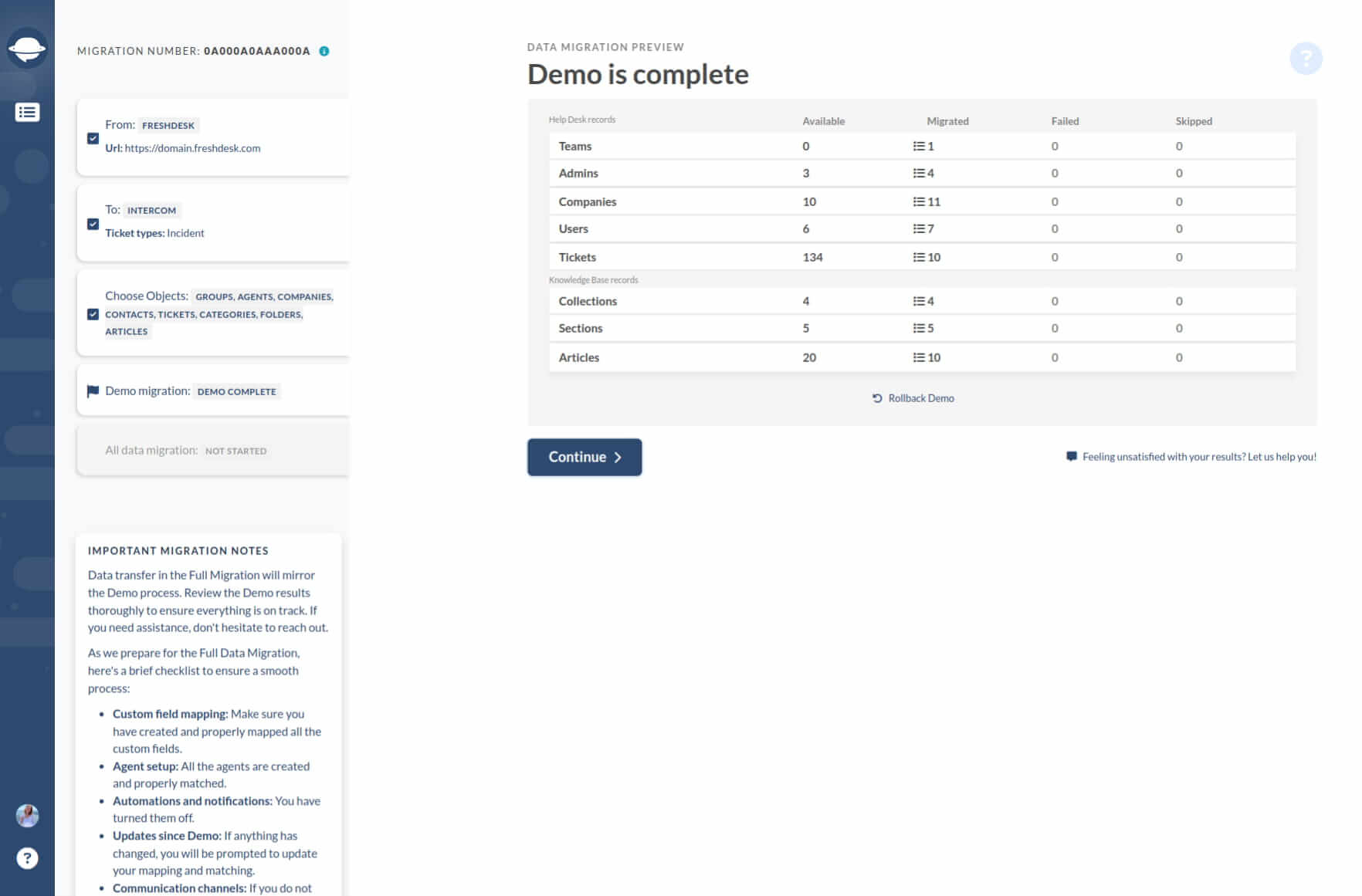Select the Teams row label
Viewport: 1362px width, 896px height.
click(575, 146)
